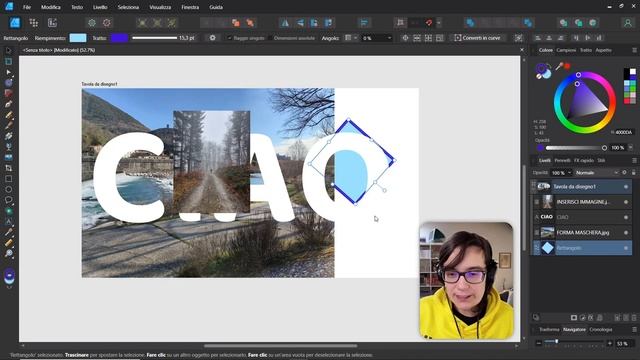This screenshot has width=640, height=360.
Task: Toggle the Raggio singolo checkbox
Action: (229, 38)
